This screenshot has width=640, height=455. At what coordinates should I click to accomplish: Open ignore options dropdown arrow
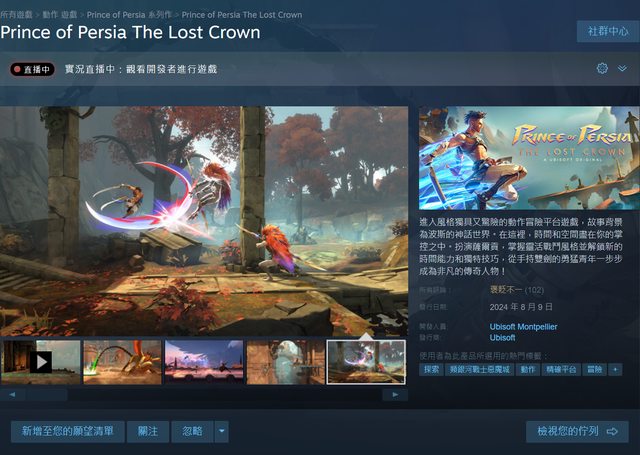tap(222, 431)
